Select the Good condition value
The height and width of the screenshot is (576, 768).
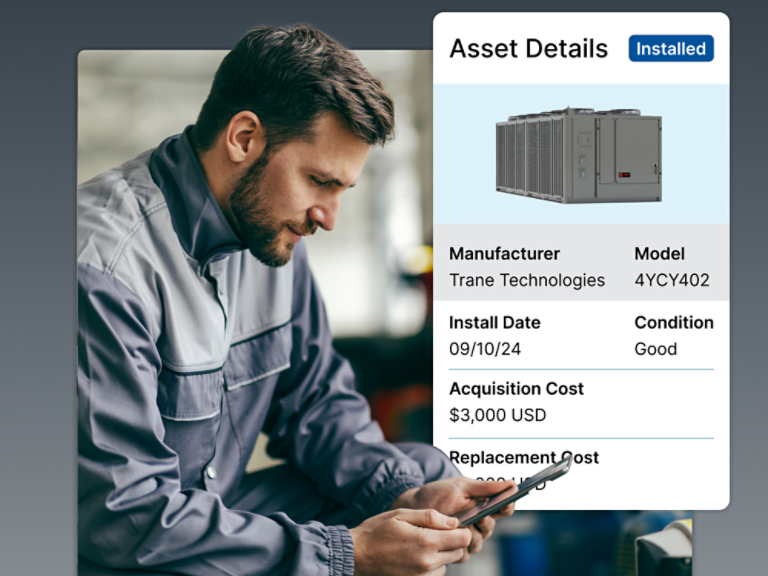[655, 349]
